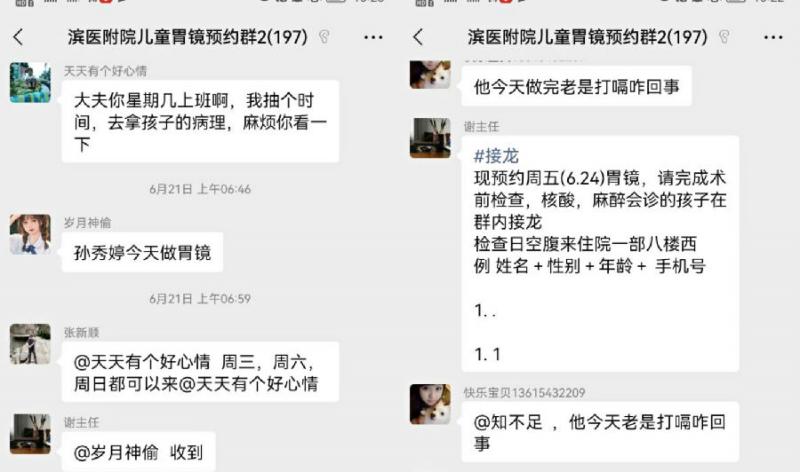Open the three-dot menu in right chat
The image size is (800, 472).
(x=773, y=37)
